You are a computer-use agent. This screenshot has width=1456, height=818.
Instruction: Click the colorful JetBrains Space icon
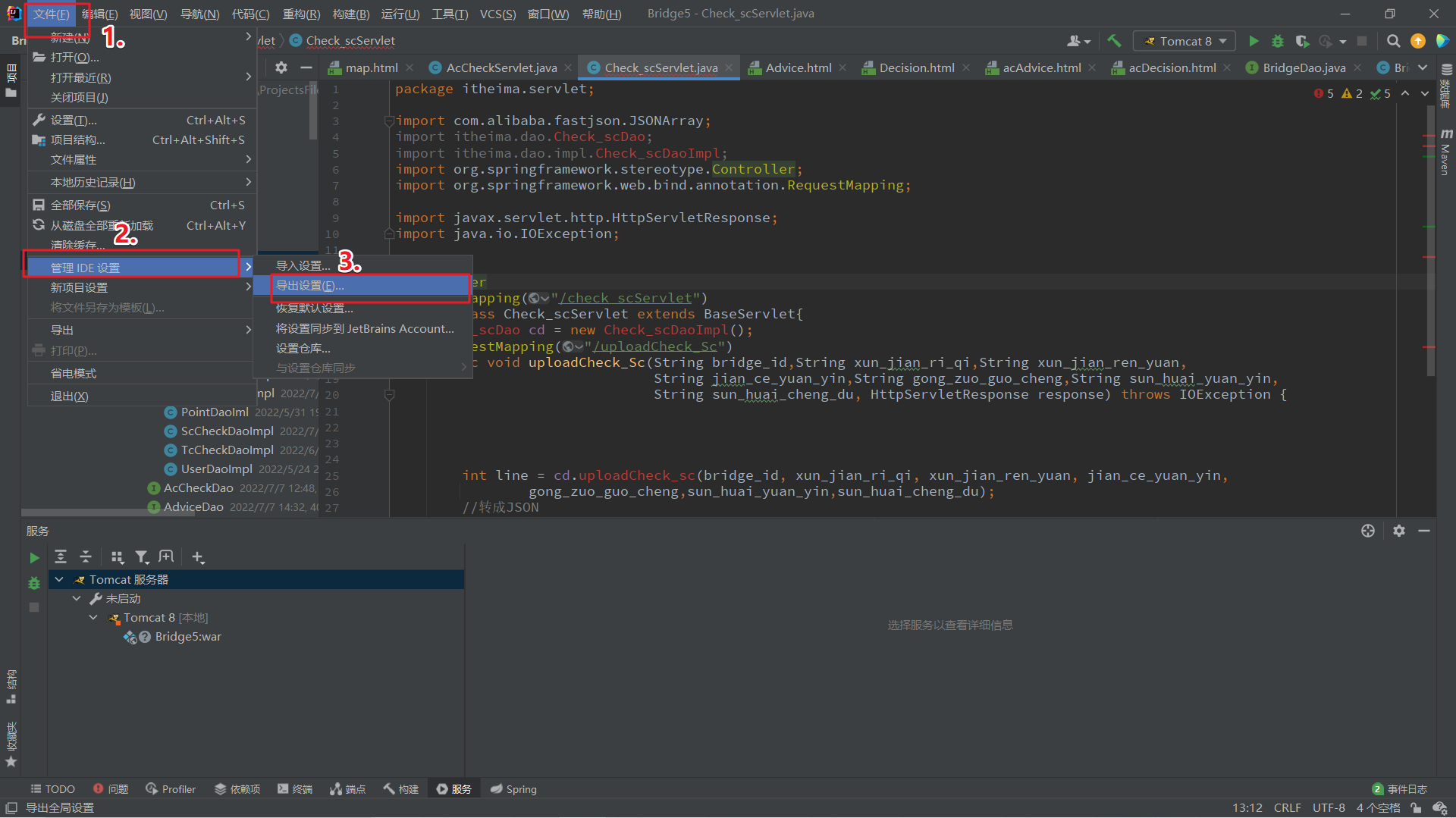click(1442, 41)
